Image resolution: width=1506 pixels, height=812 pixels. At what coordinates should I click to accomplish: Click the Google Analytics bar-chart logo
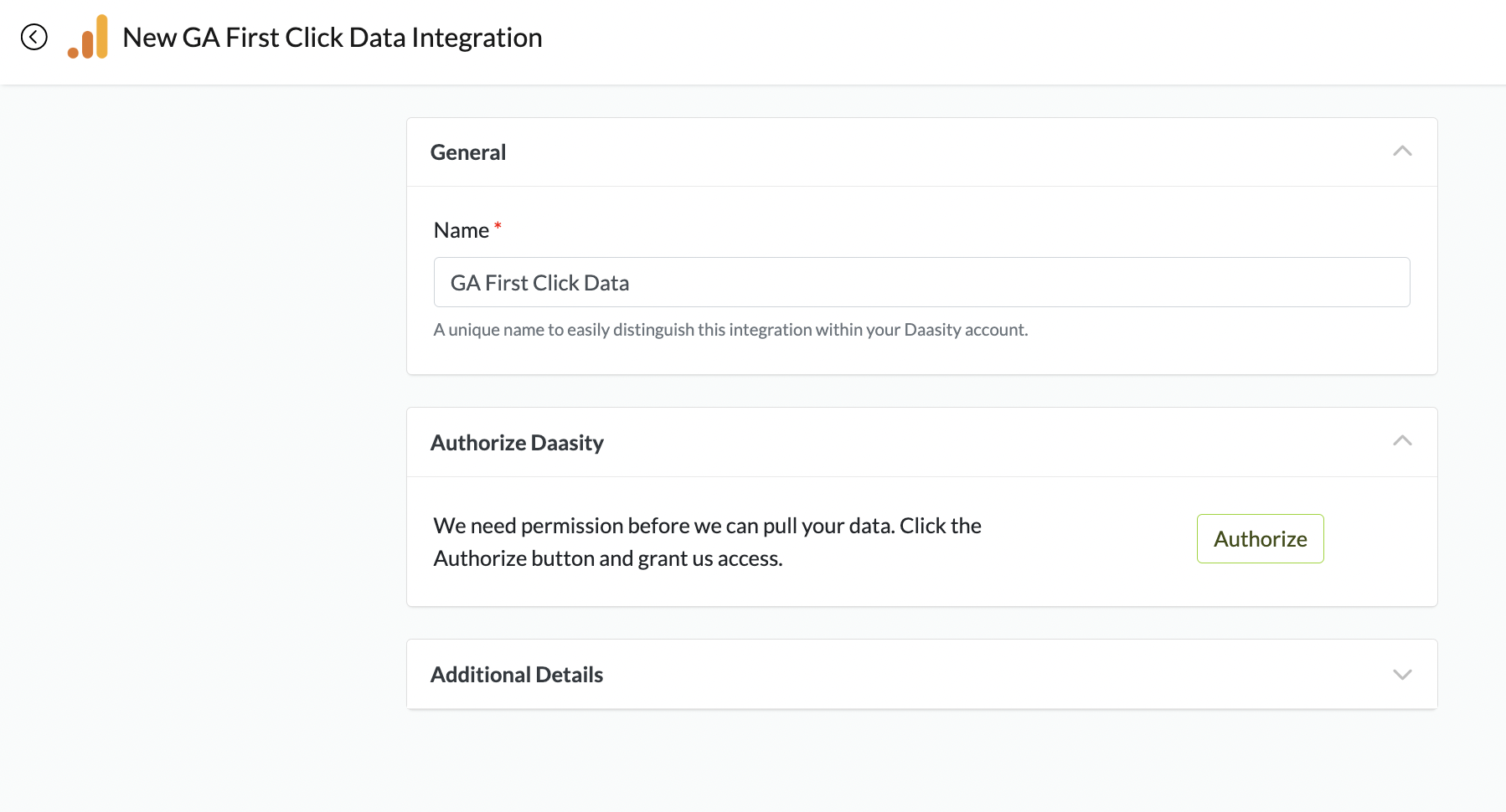pyautogui.click(x=88, y=38)
